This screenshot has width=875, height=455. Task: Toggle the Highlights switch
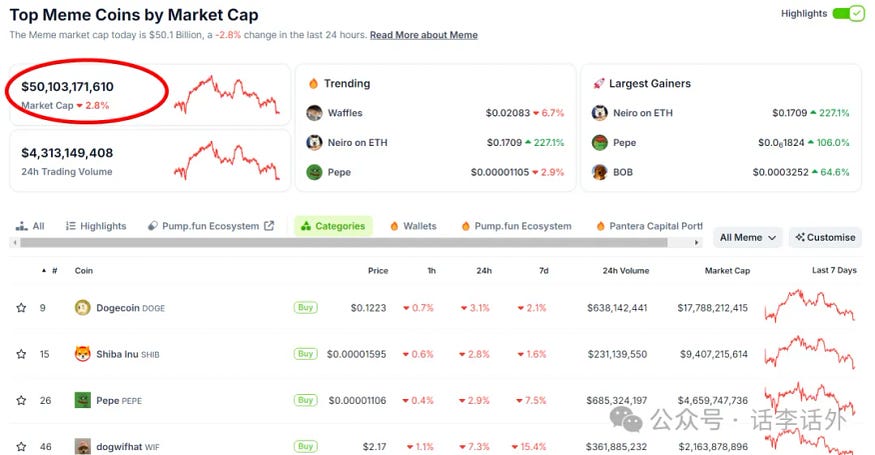(x=847, y=14)
